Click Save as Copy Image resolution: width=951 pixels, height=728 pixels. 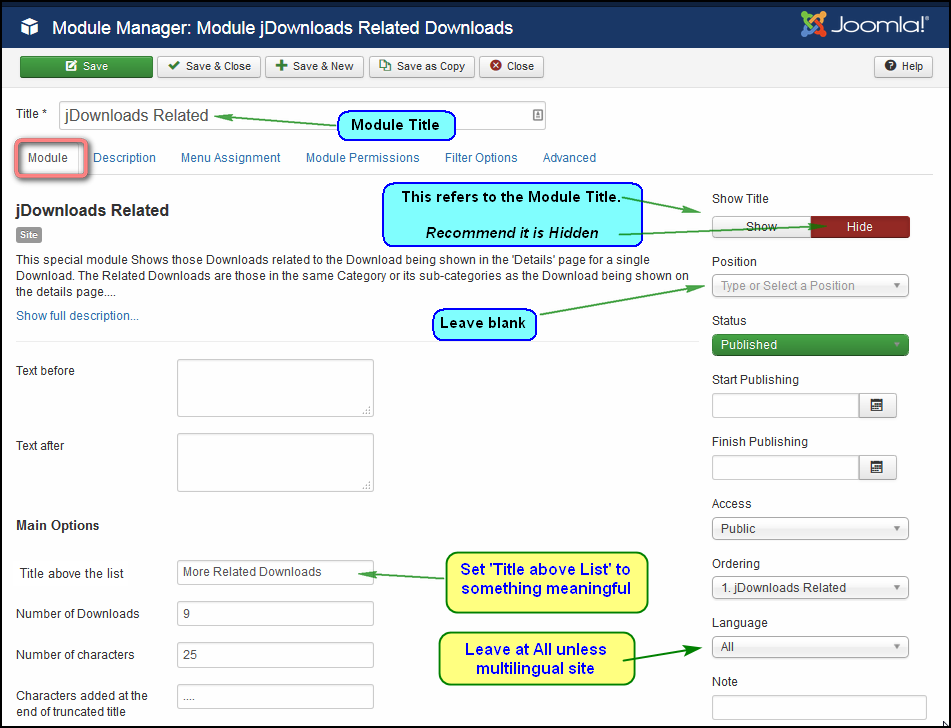(x=422, y=67)
